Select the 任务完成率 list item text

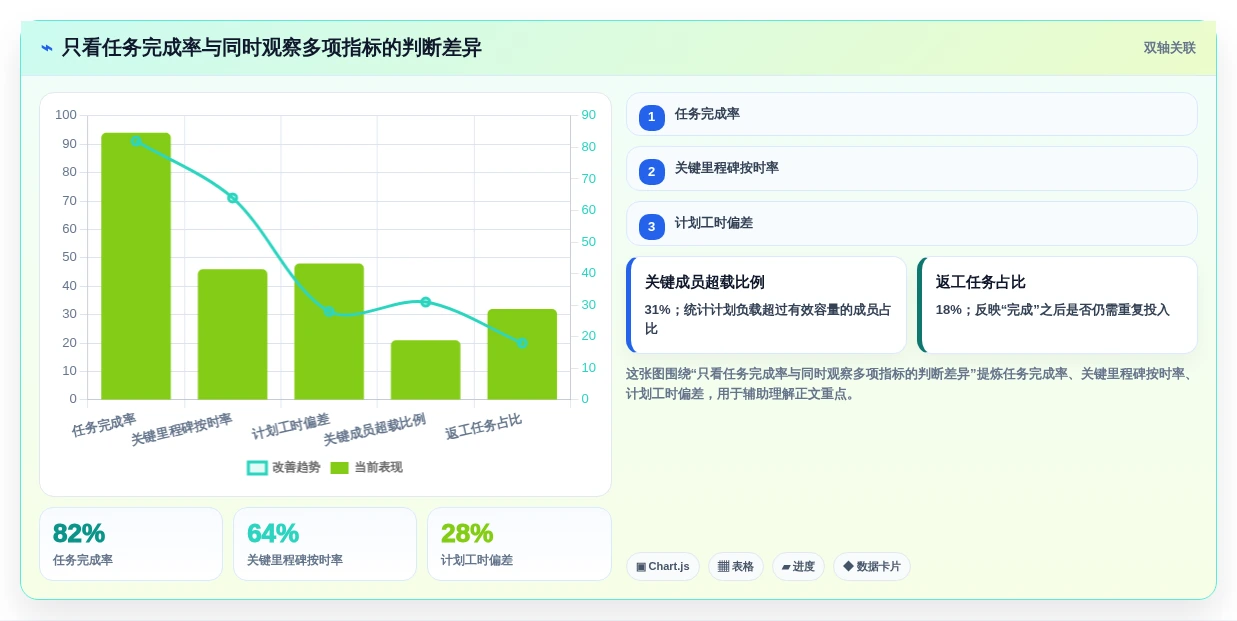pos(707,114)
